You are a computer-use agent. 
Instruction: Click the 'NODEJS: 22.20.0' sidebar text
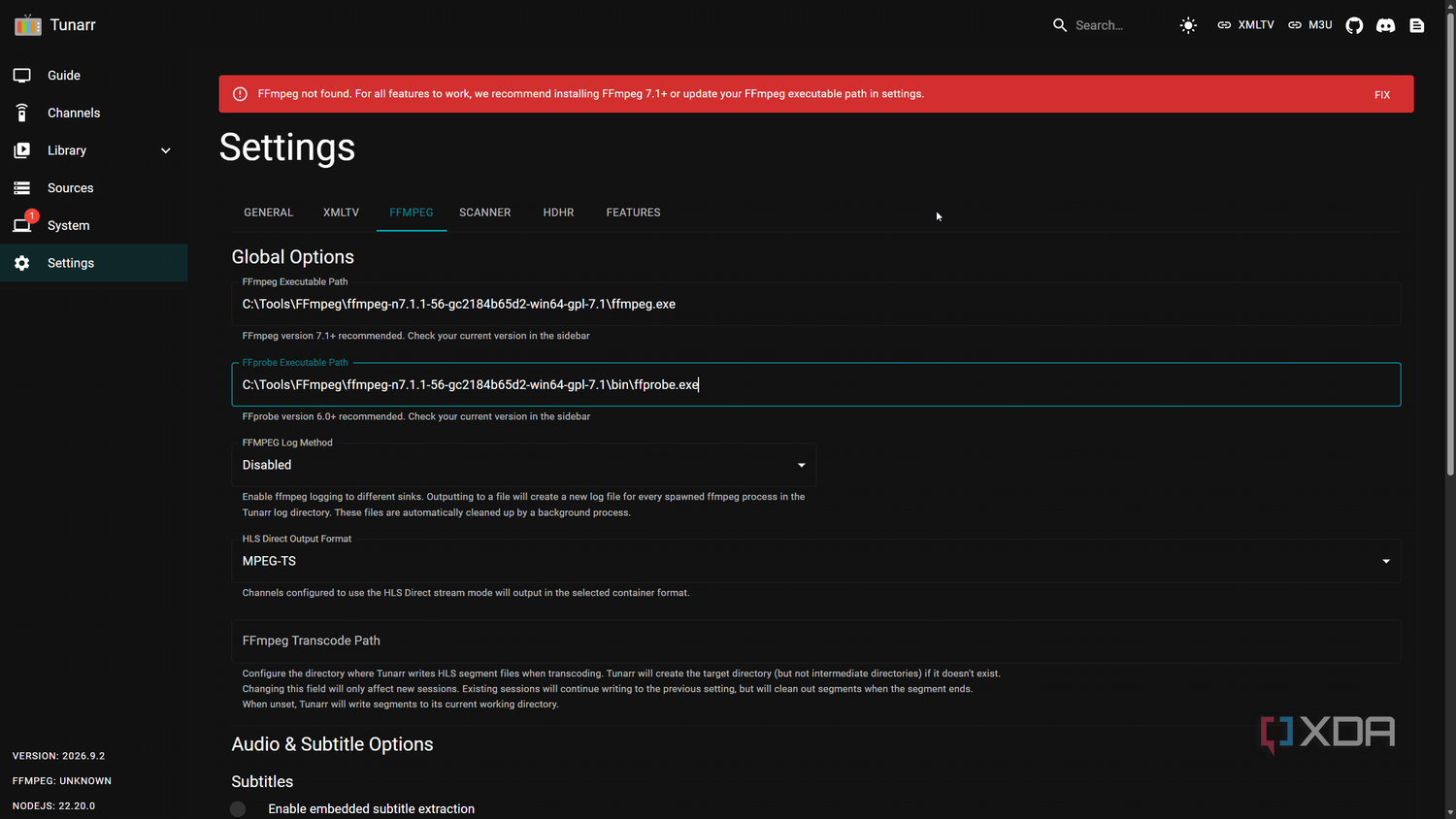[x=54, y=806]
